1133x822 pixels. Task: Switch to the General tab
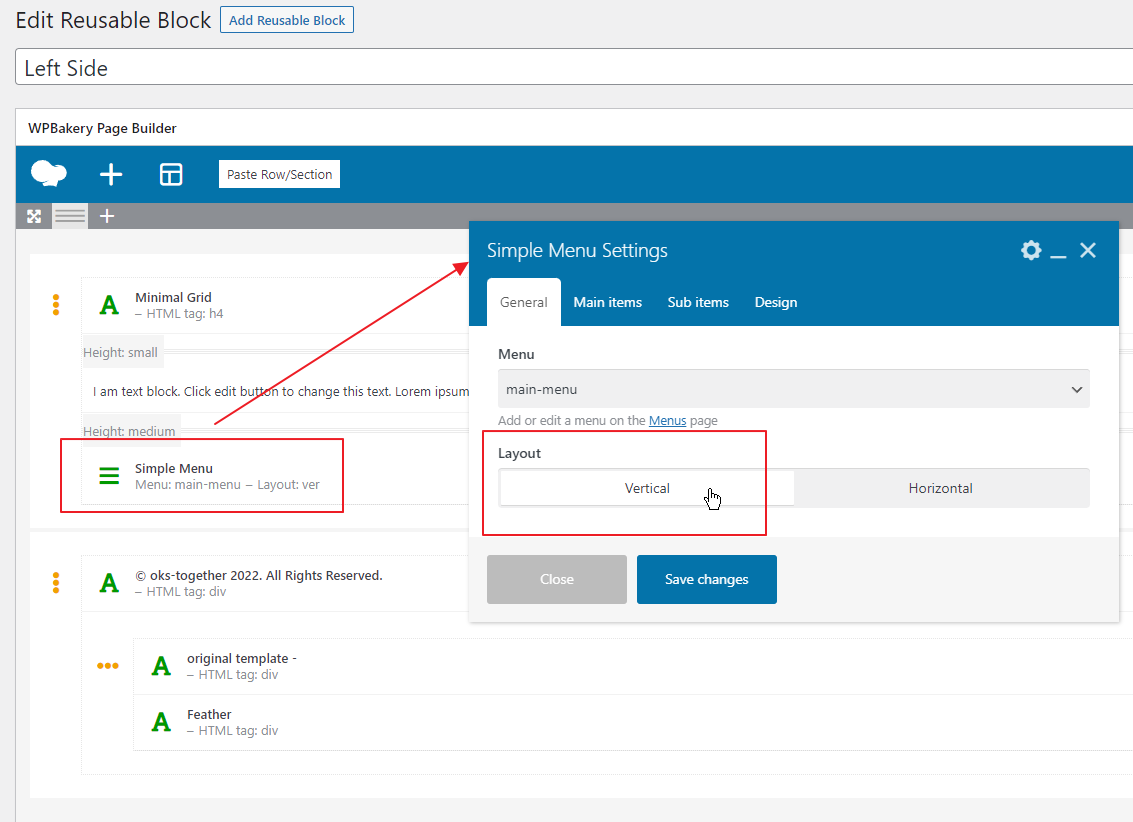click(x=524, y=302)
